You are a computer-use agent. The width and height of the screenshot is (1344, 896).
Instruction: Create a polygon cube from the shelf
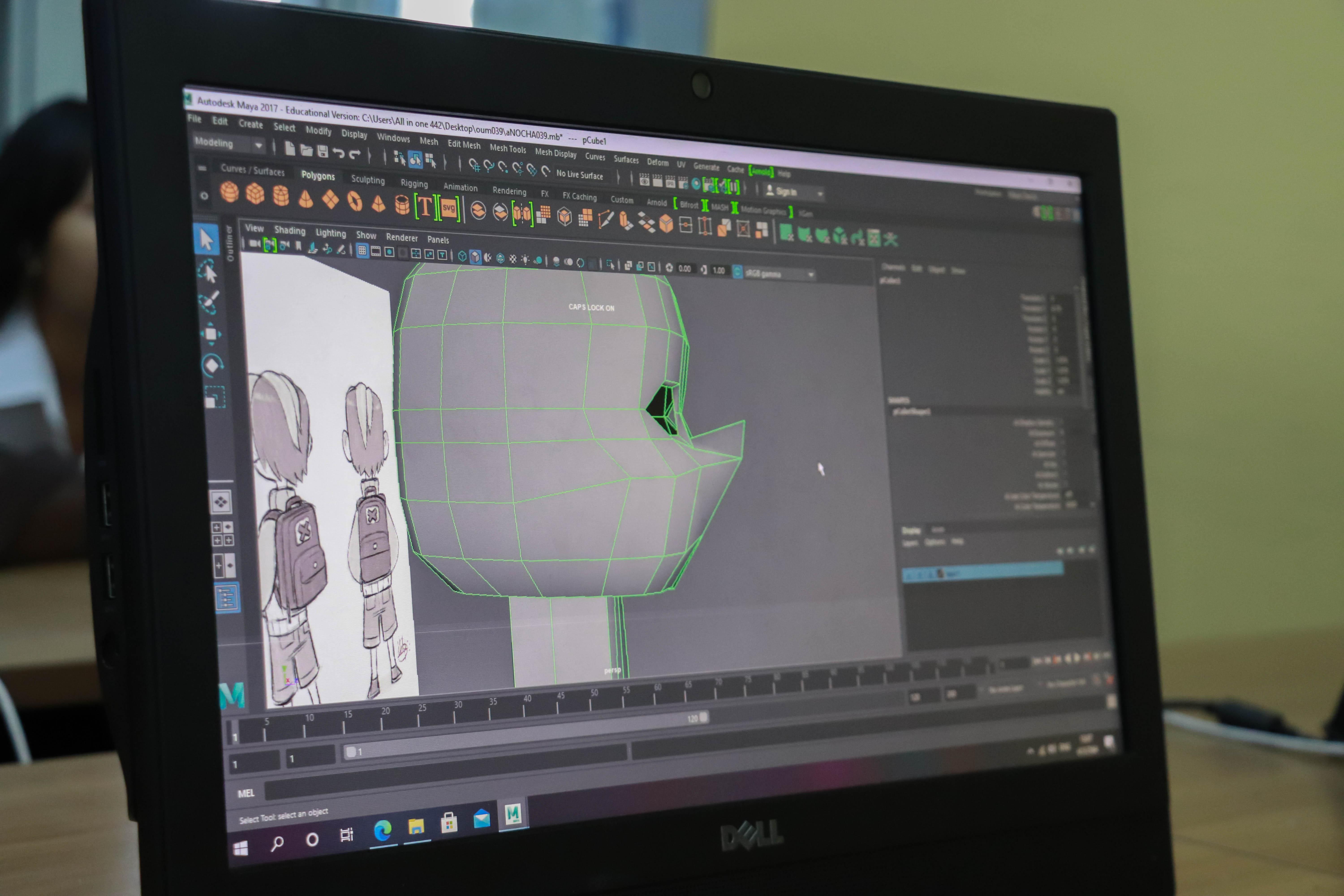click(x=255, y=194)
